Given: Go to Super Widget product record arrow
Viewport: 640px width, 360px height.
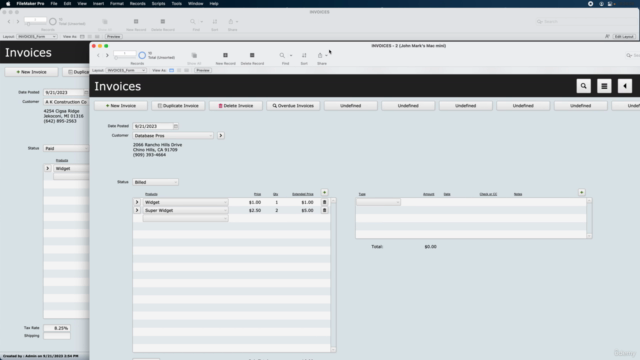Looking at the screenshot, I should pos(137,210).
